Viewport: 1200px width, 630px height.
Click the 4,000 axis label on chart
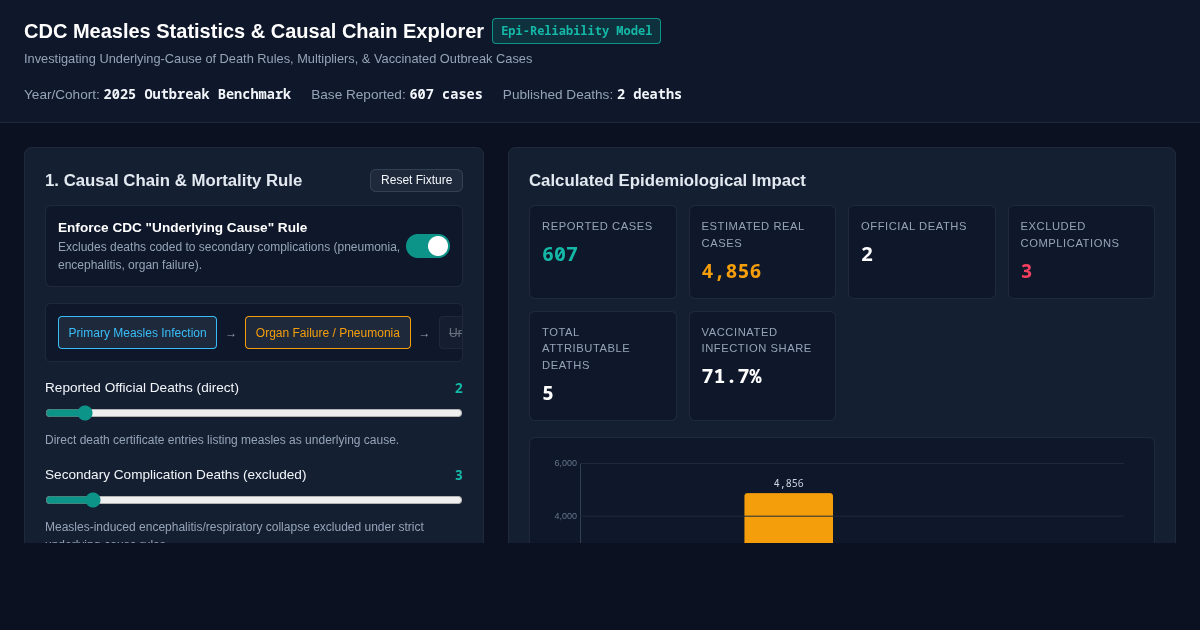point(565,516)
